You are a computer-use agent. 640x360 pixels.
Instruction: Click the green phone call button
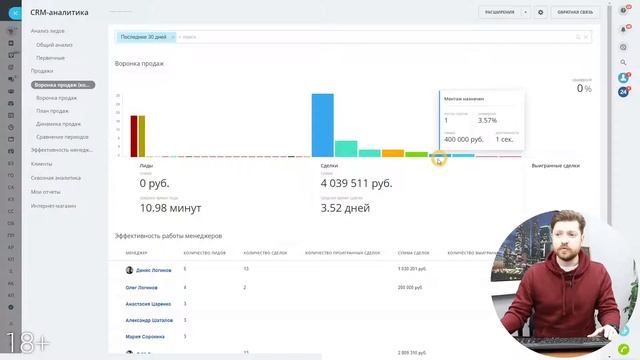(x=624, y=349)
